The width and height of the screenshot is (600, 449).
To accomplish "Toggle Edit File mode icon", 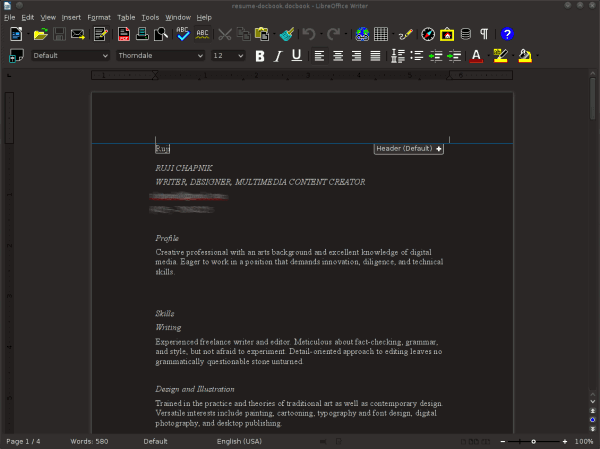I will 101,34.
